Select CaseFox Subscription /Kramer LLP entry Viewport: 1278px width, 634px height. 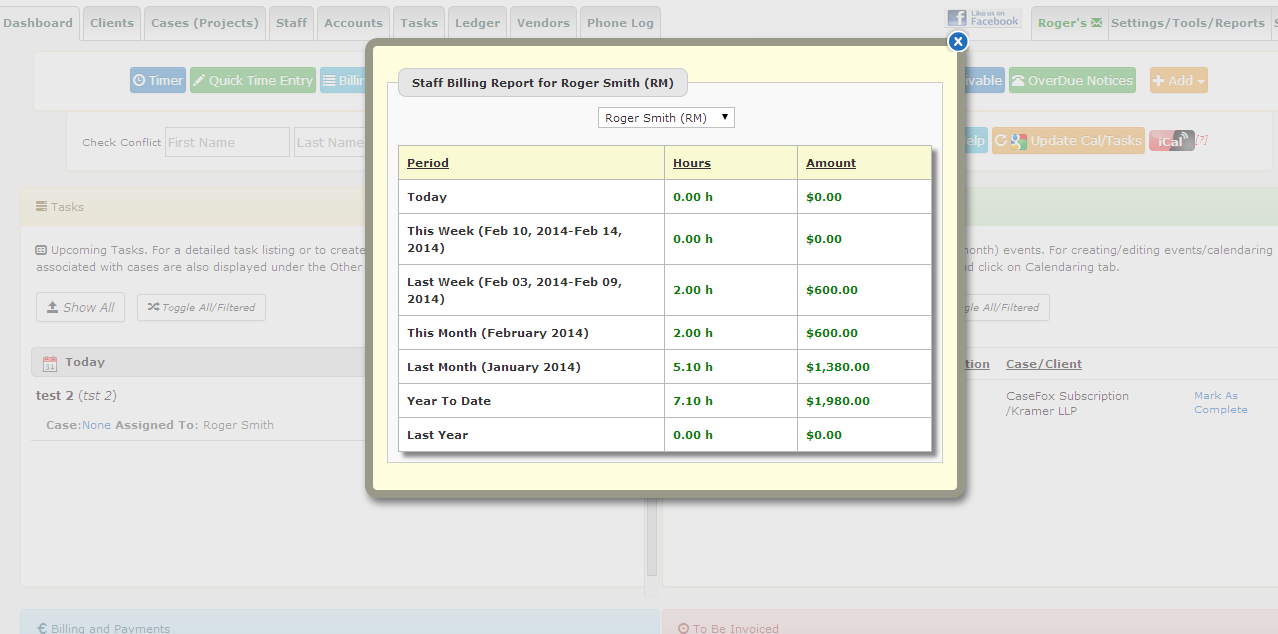[x=1067, y=403]
